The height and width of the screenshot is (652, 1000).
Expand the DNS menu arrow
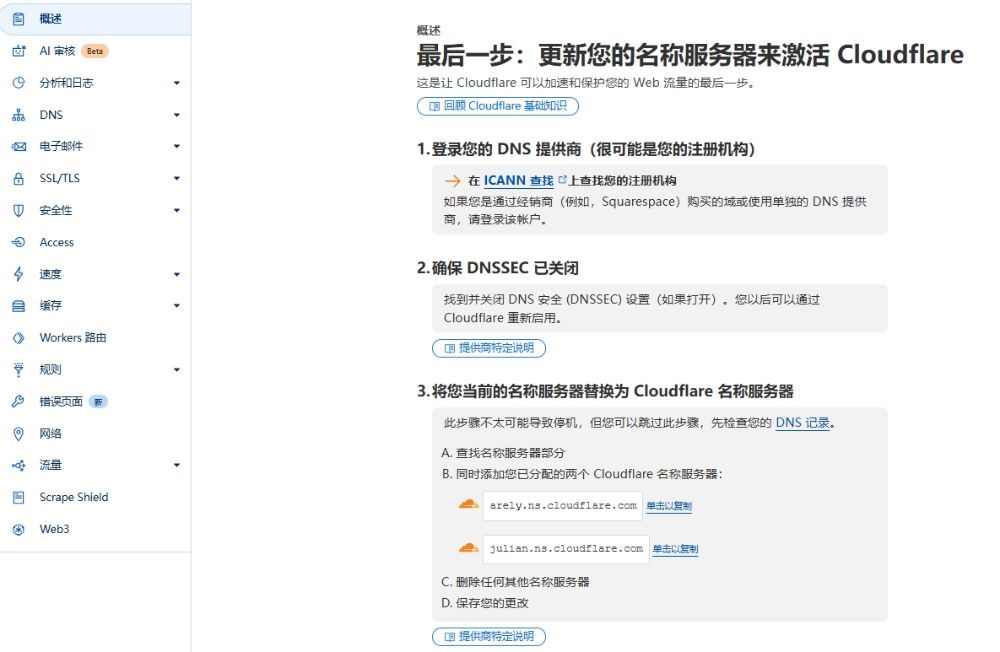click(177, 115)
